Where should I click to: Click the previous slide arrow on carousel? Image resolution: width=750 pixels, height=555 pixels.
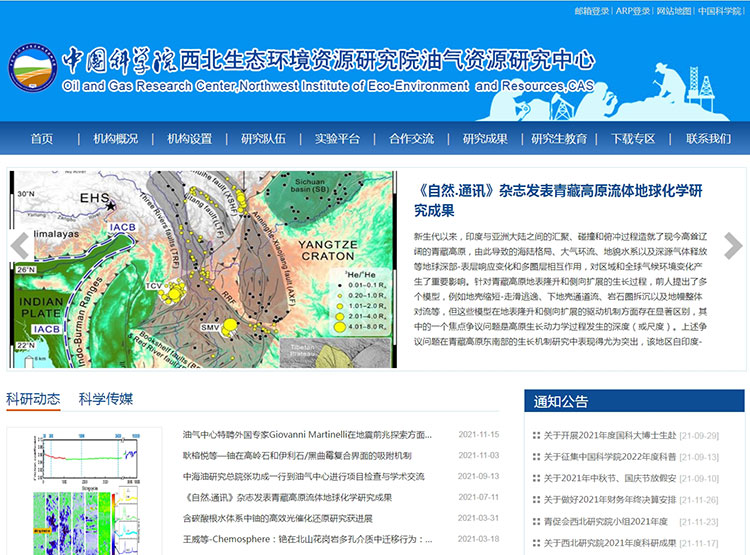click(19, 245)
